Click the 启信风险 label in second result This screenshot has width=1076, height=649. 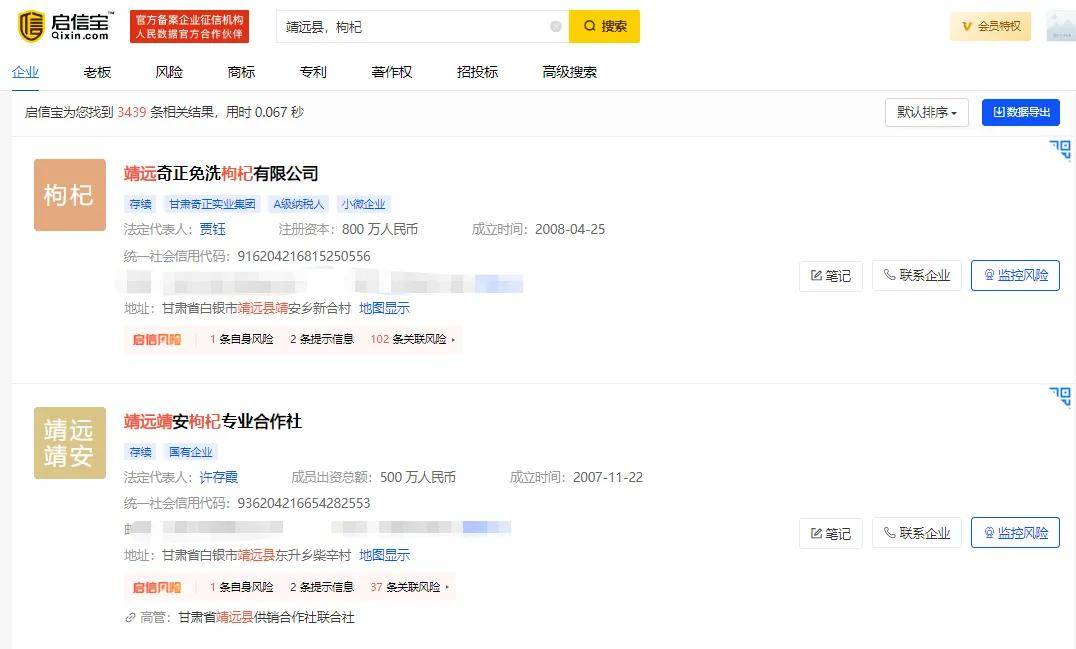point(157,587)
